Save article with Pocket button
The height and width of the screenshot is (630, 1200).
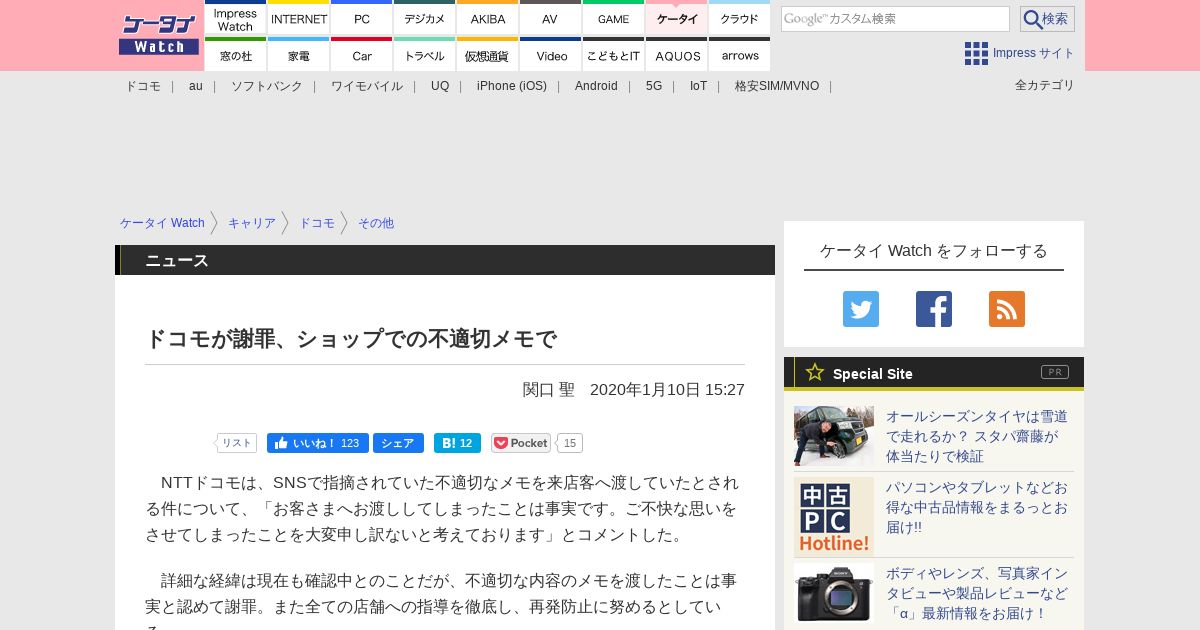[521, 443]
